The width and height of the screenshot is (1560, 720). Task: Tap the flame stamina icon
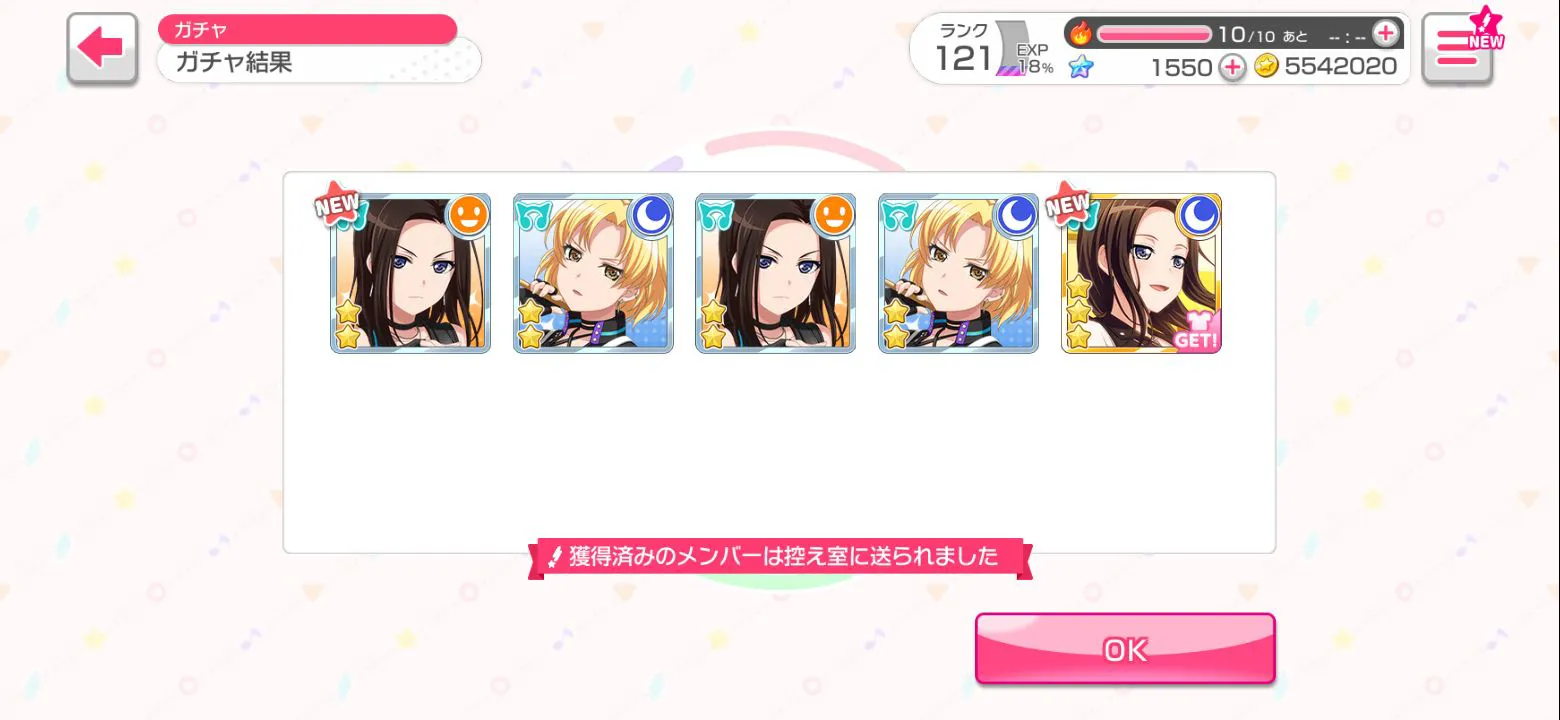click(1080, 33)
